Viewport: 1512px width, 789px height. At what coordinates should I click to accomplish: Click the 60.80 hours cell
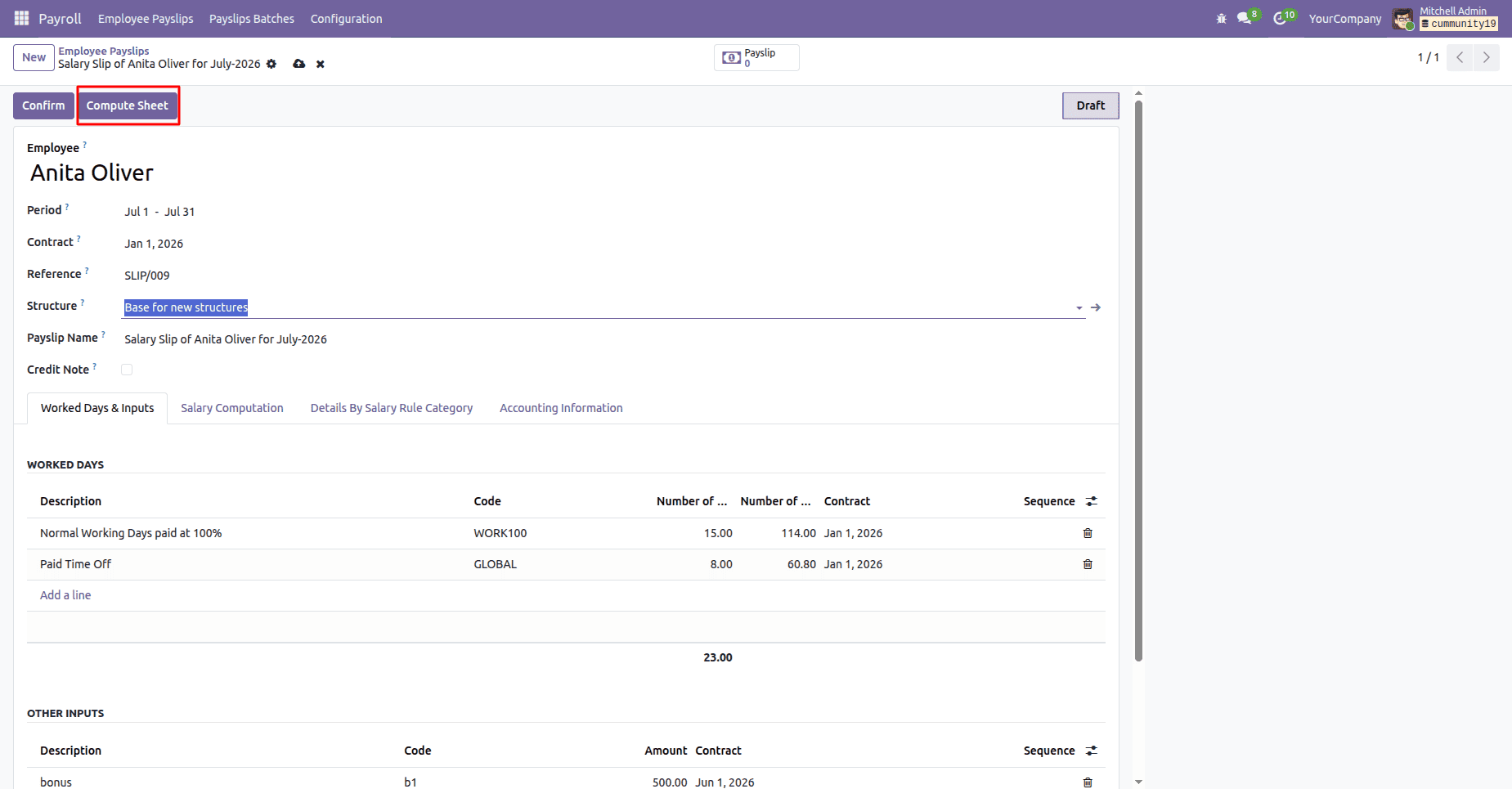[801, 564]
